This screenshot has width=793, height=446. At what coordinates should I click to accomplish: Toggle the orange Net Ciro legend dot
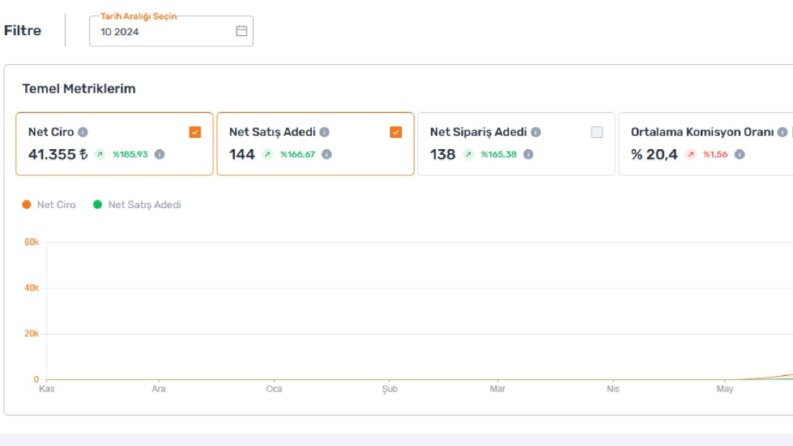(26, 204)
